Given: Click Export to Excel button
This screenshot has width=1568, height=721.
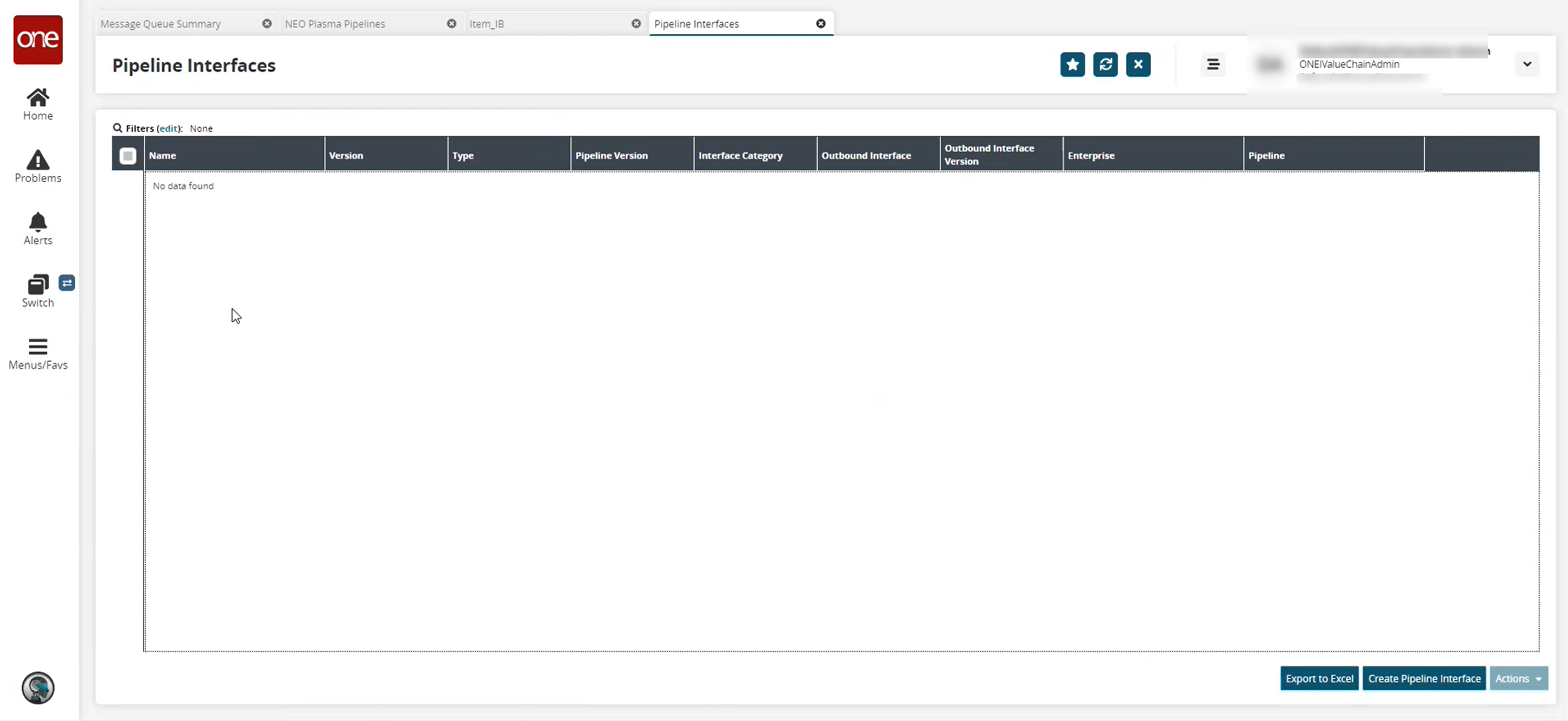Looking at the screenshot, I should click(x=1319, y=678).
